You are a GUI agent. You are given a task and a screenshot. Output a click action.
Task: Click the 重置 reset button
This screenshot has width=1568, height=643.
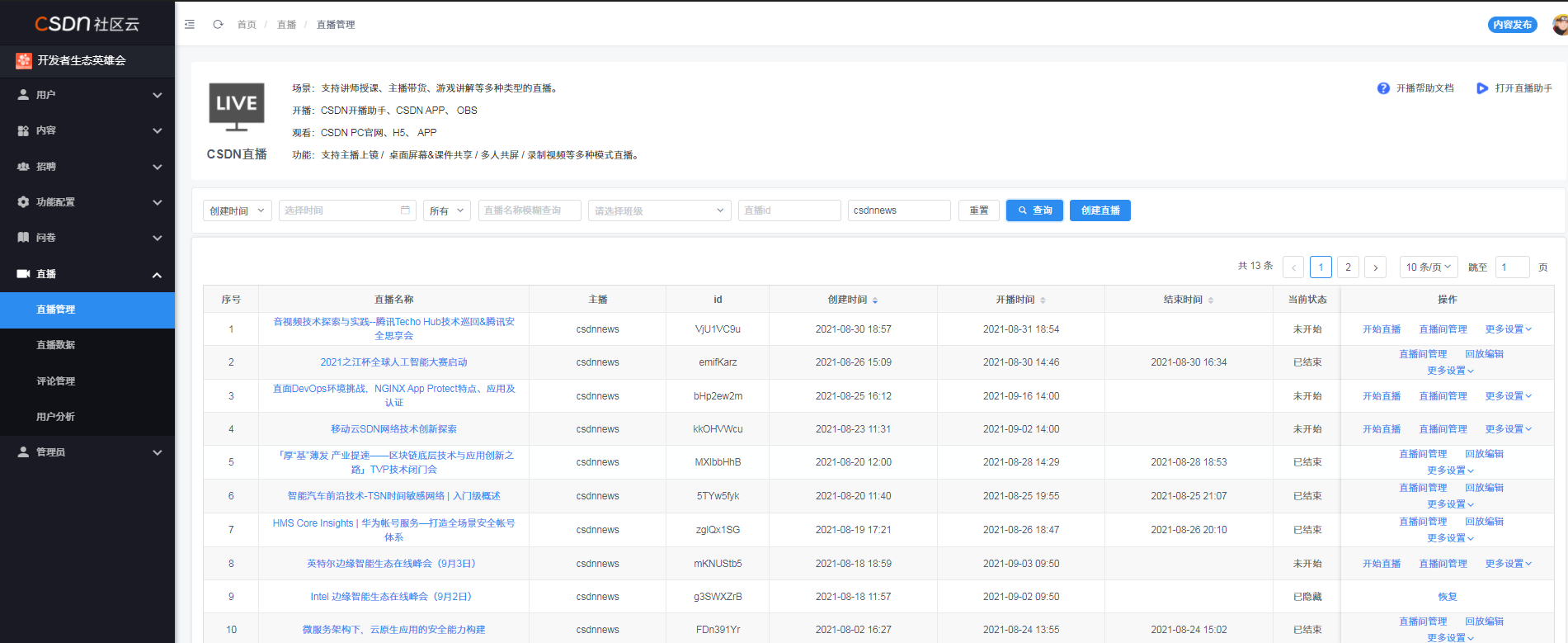pyautogui.click(x=979, y=210)
